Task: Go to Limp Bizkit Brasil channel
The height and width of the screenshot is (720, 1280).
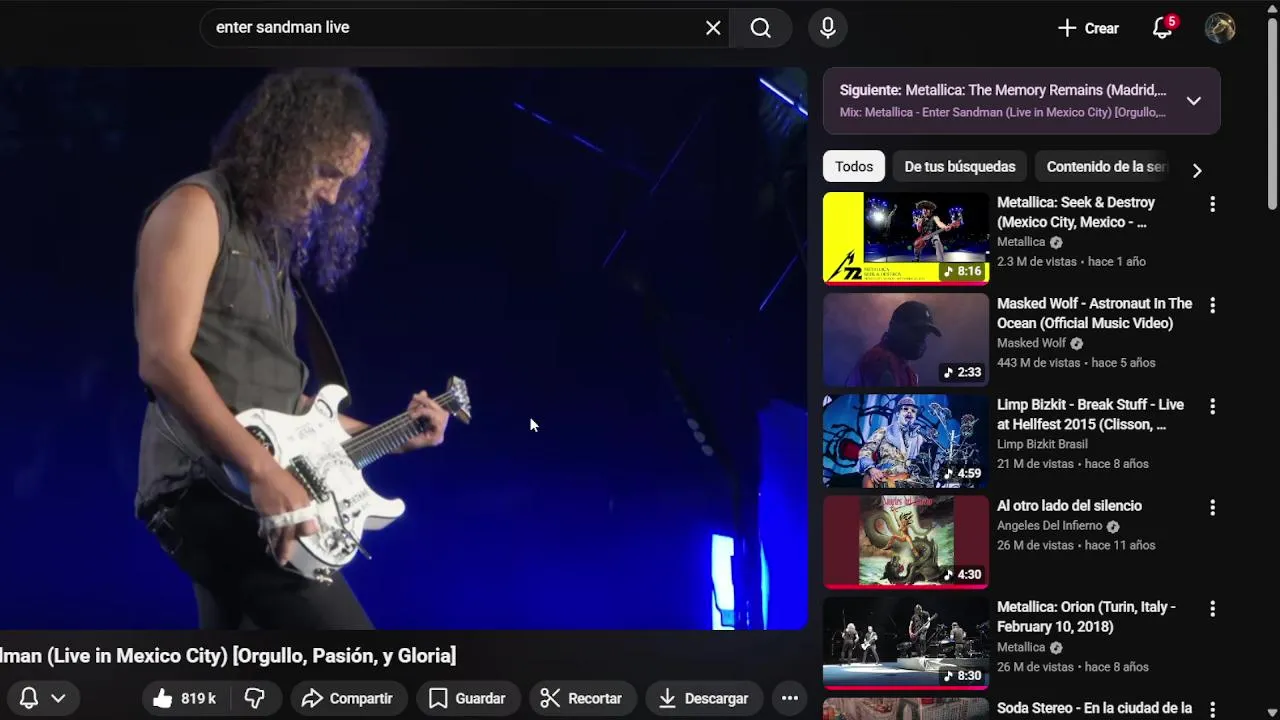Action: point(1042,444)
